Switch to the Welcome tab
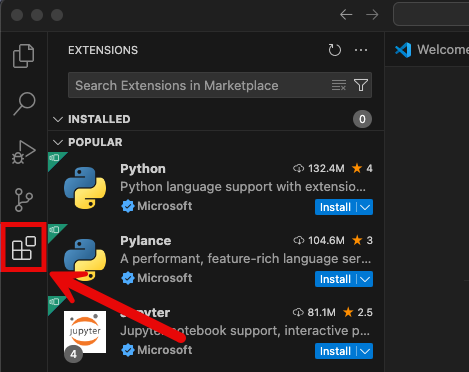This screenshot has width=469, height=372. (432, 50)
